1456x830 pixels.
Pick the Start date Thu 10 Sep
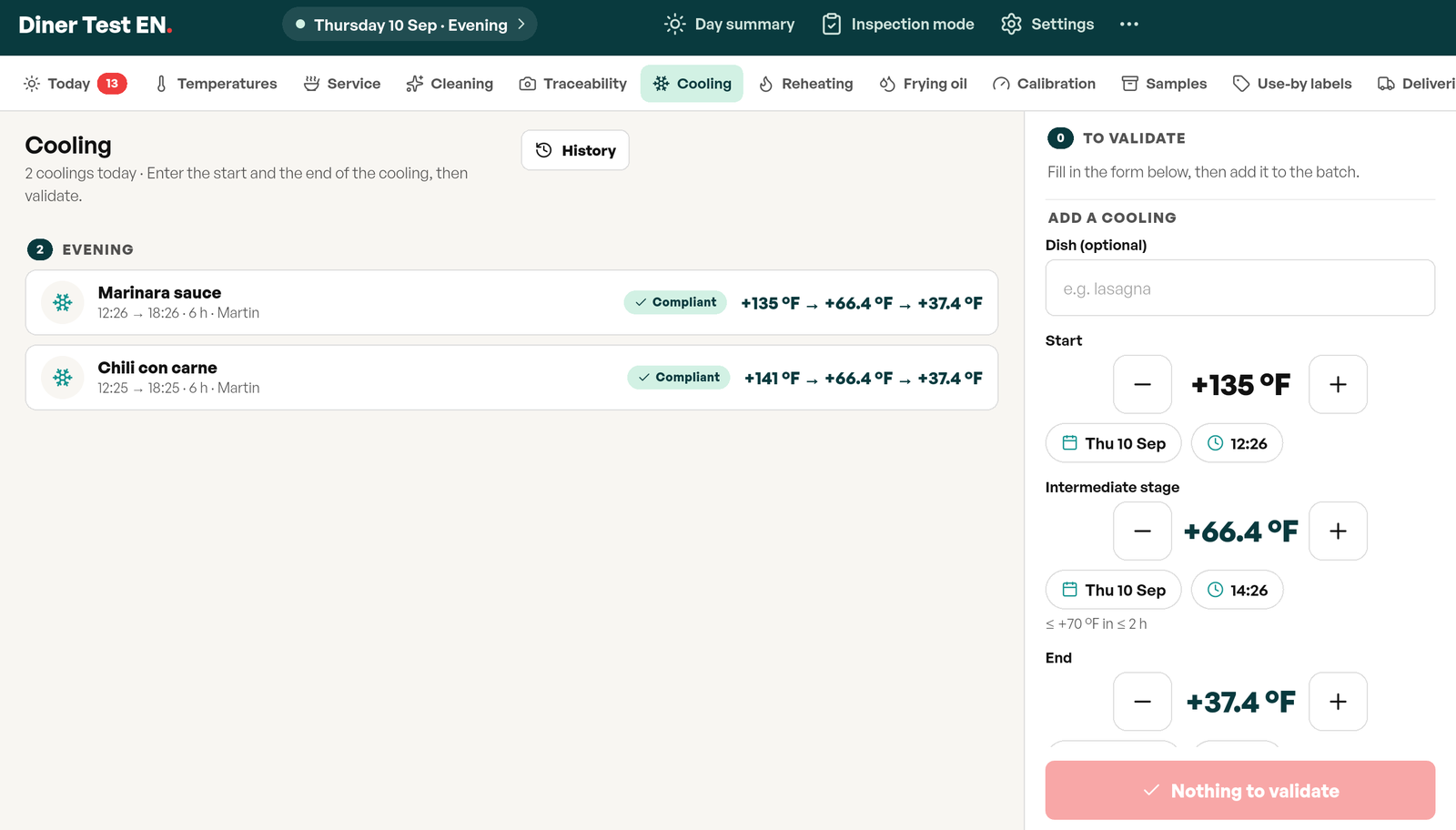pyautogui.click(x=1114, y=443)
